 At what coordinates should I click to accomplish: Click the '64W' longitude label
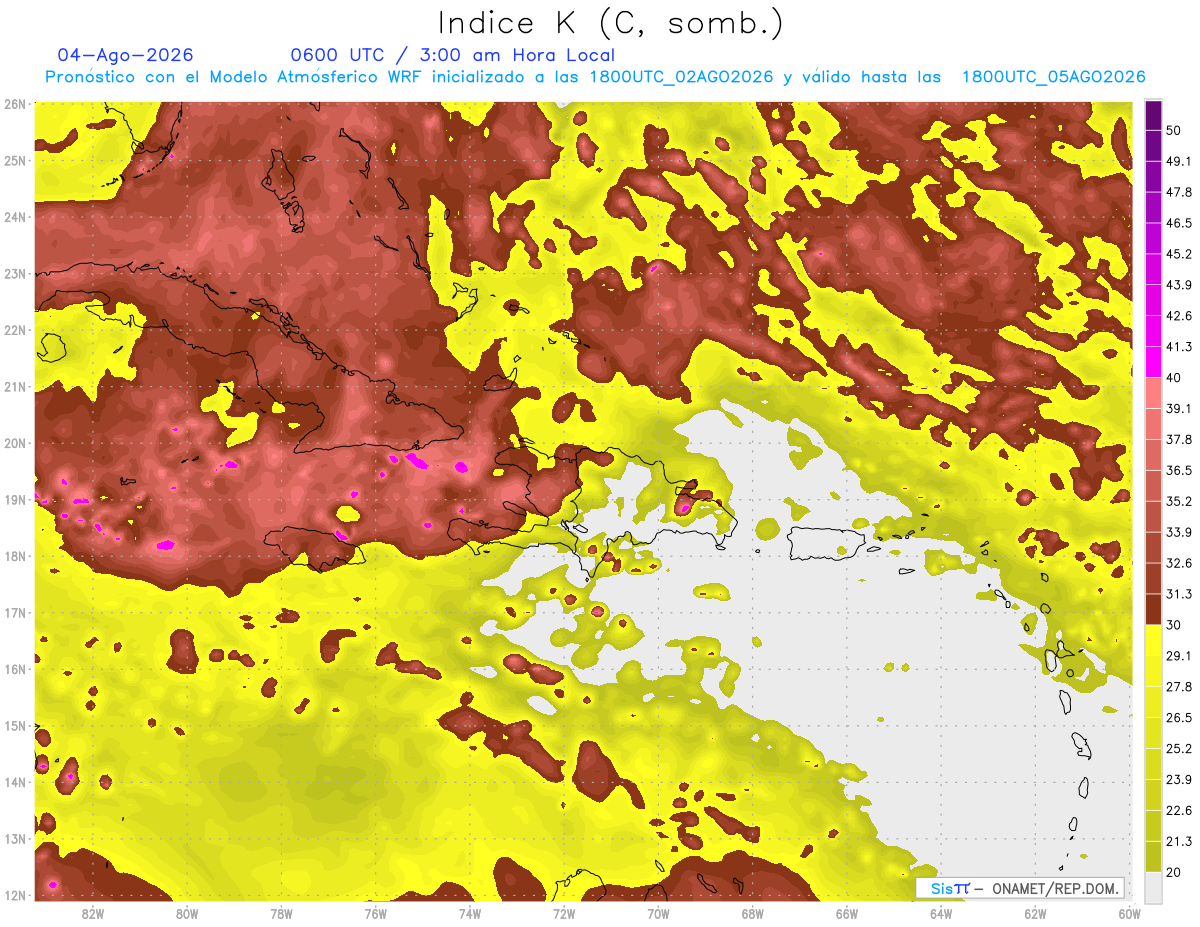(941, 914)
